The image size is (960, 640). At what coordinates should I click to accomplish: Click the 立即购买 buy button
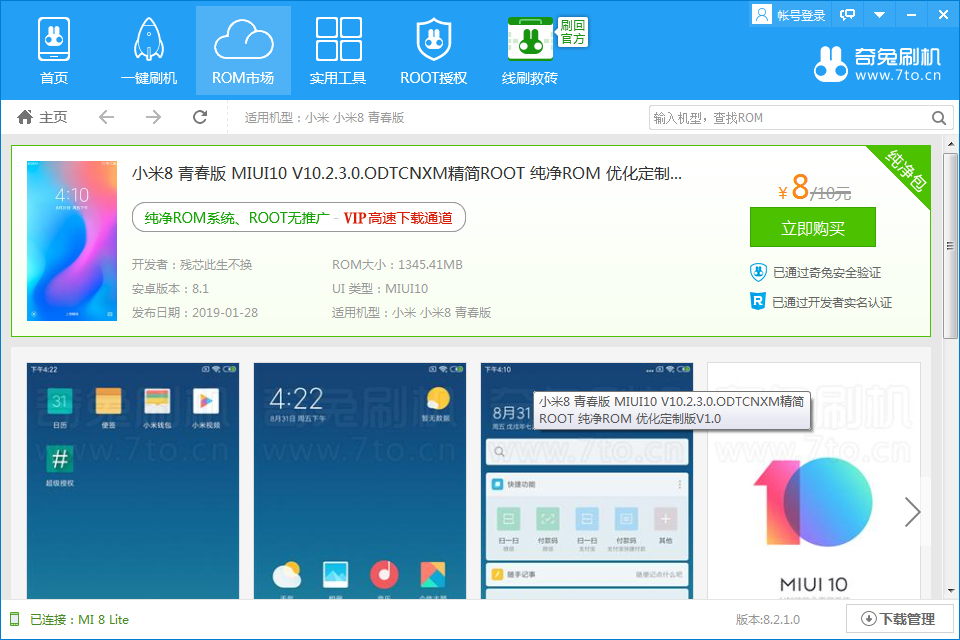coord(812,228)
